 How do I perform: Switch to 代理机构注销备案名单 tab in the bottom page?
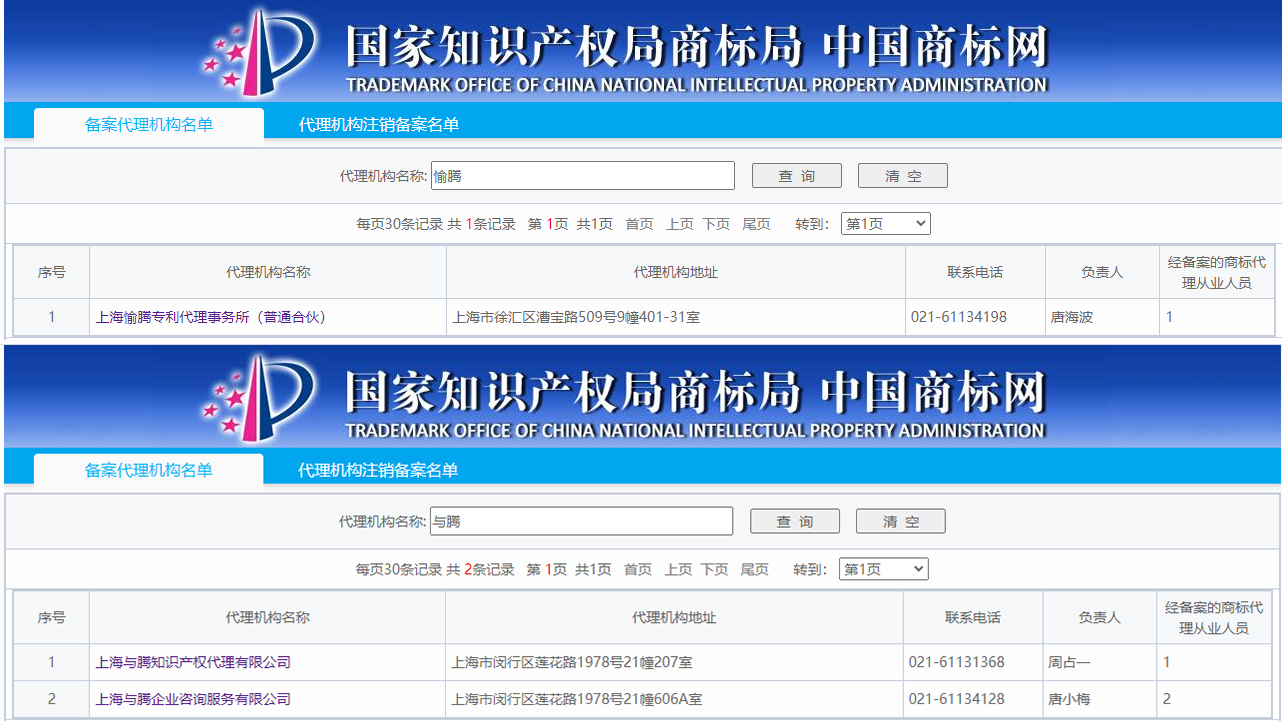point(378,471)
